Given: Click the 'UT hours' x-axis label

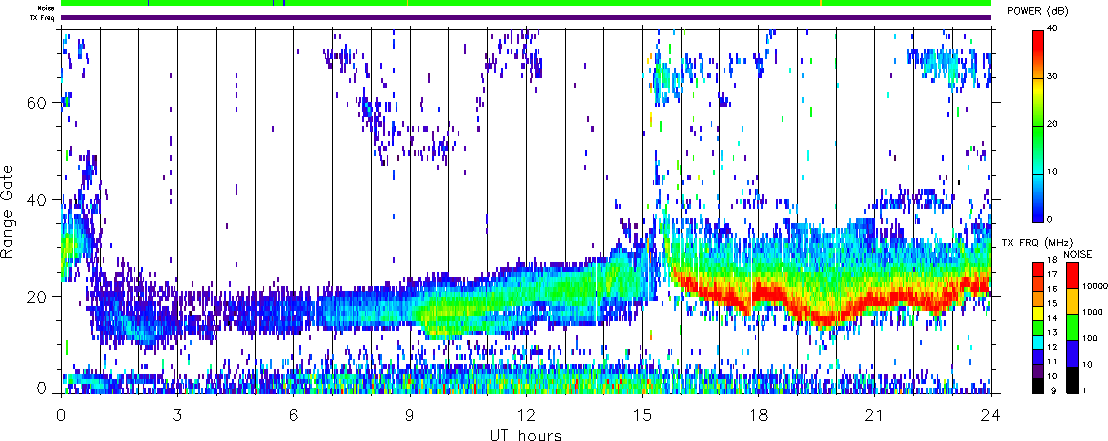Looking at the screenshot, I should [526, 434].
